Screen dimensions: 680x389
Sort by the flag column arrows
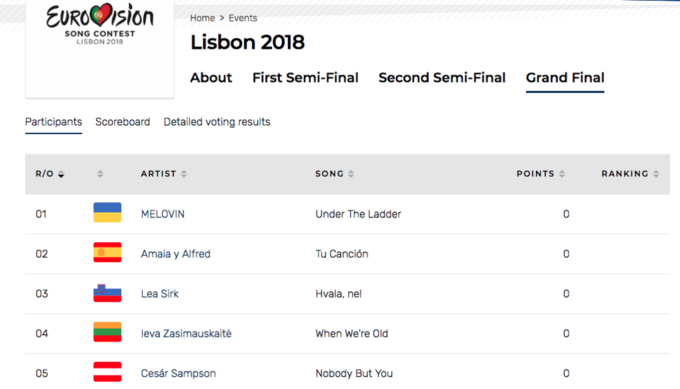[x=100, y=174]
